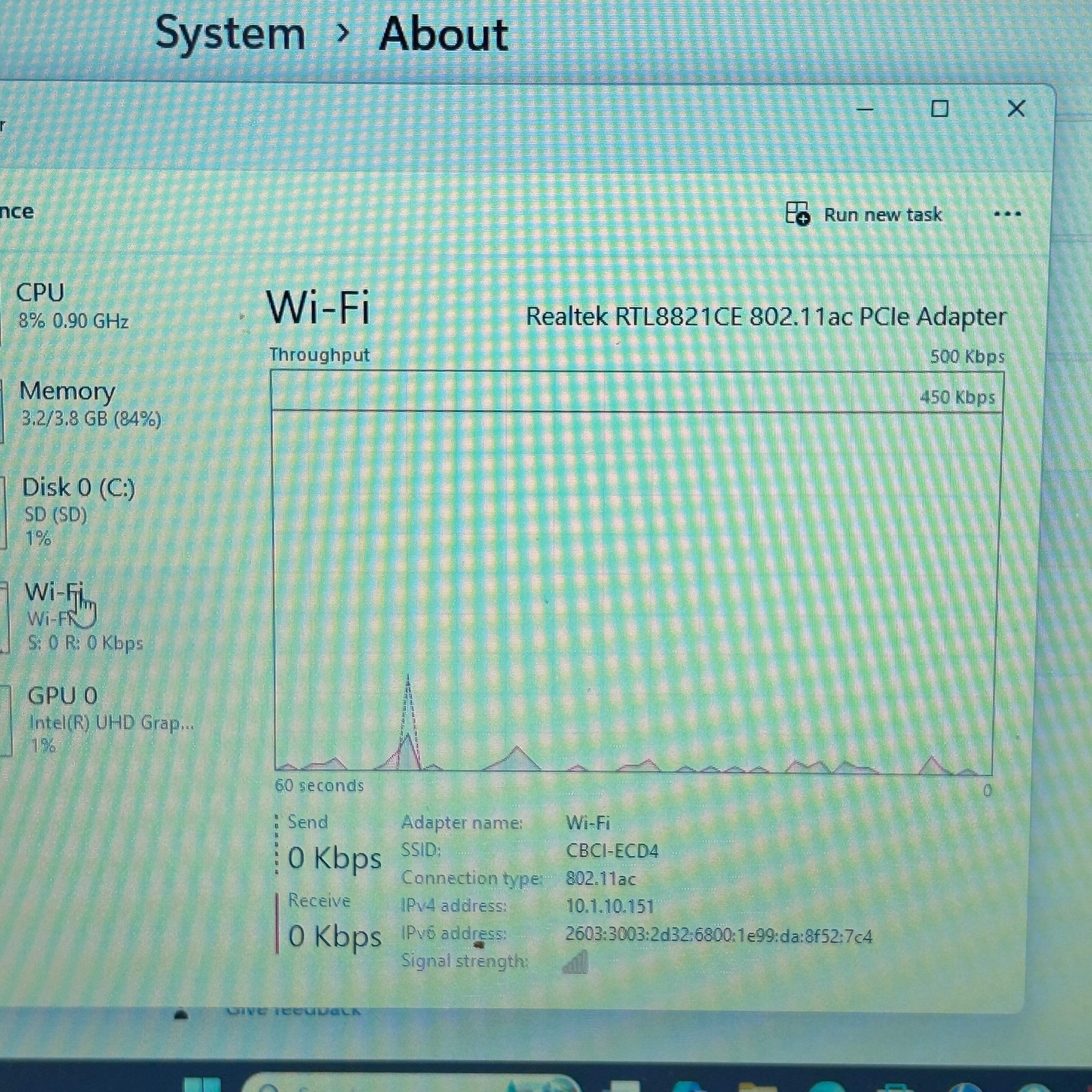This screenshot has height=1092, width=1092.
Task: Click the Realtek RTL8821CE adapter title
Action: tap(766, 317)
